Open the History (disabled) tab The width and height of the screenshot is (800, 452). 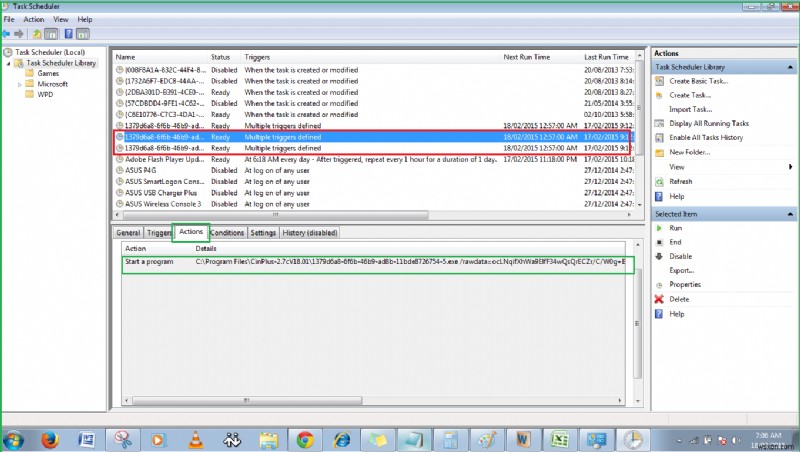(310, 233)
